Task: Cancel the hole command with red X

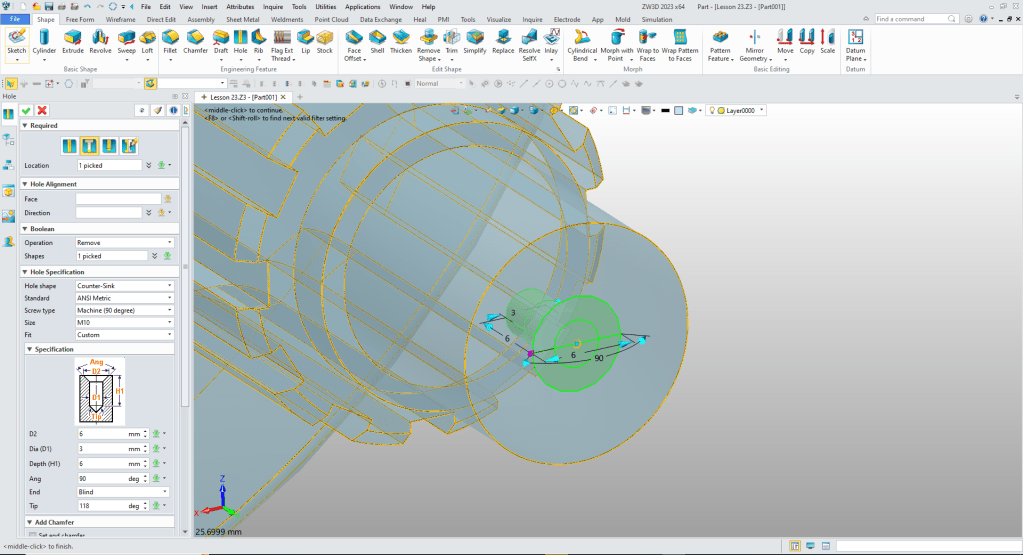Action: tap(42, 110)
